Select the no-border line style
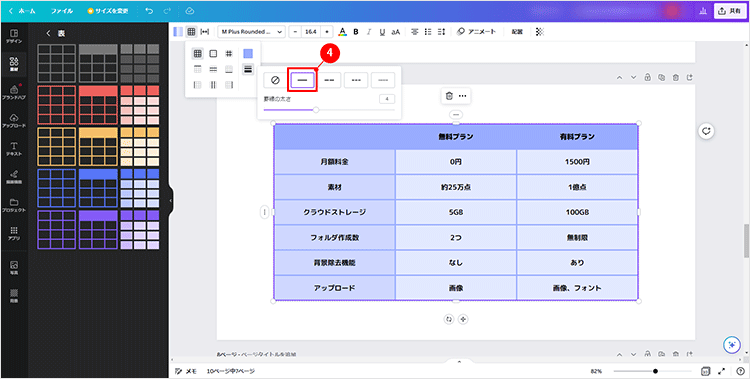Screen dimensions: 750x379 click(275, 80)
